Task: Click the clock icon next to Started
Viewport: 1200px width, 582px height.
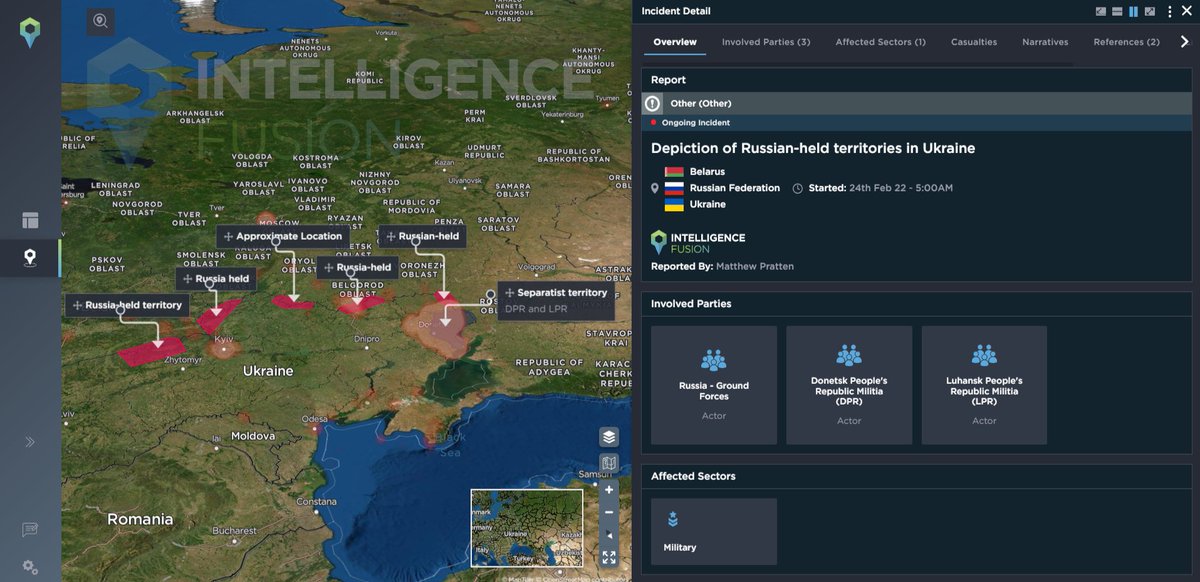Action: 798,188
